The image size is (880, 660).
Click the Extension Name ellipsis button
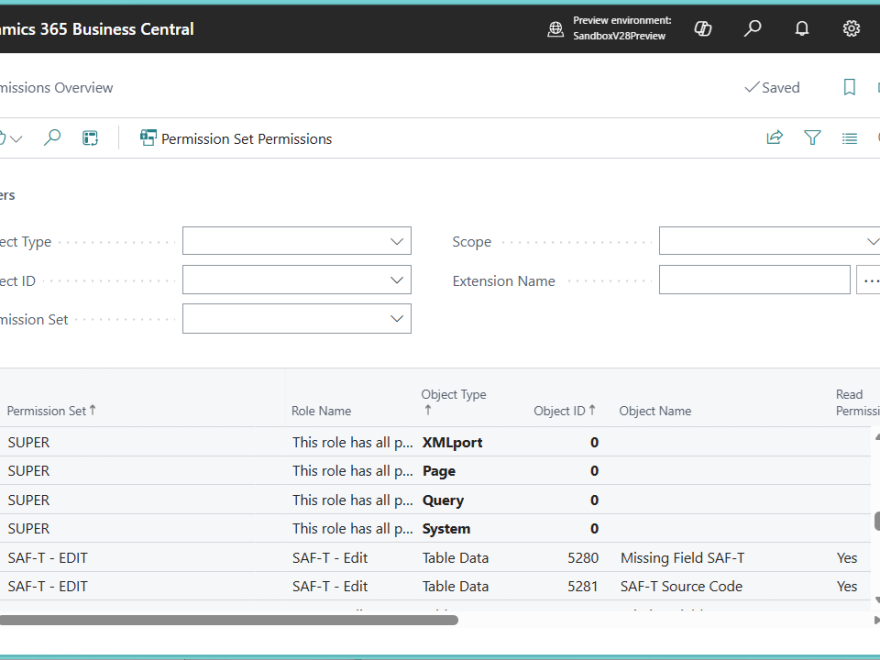[869, 281]
